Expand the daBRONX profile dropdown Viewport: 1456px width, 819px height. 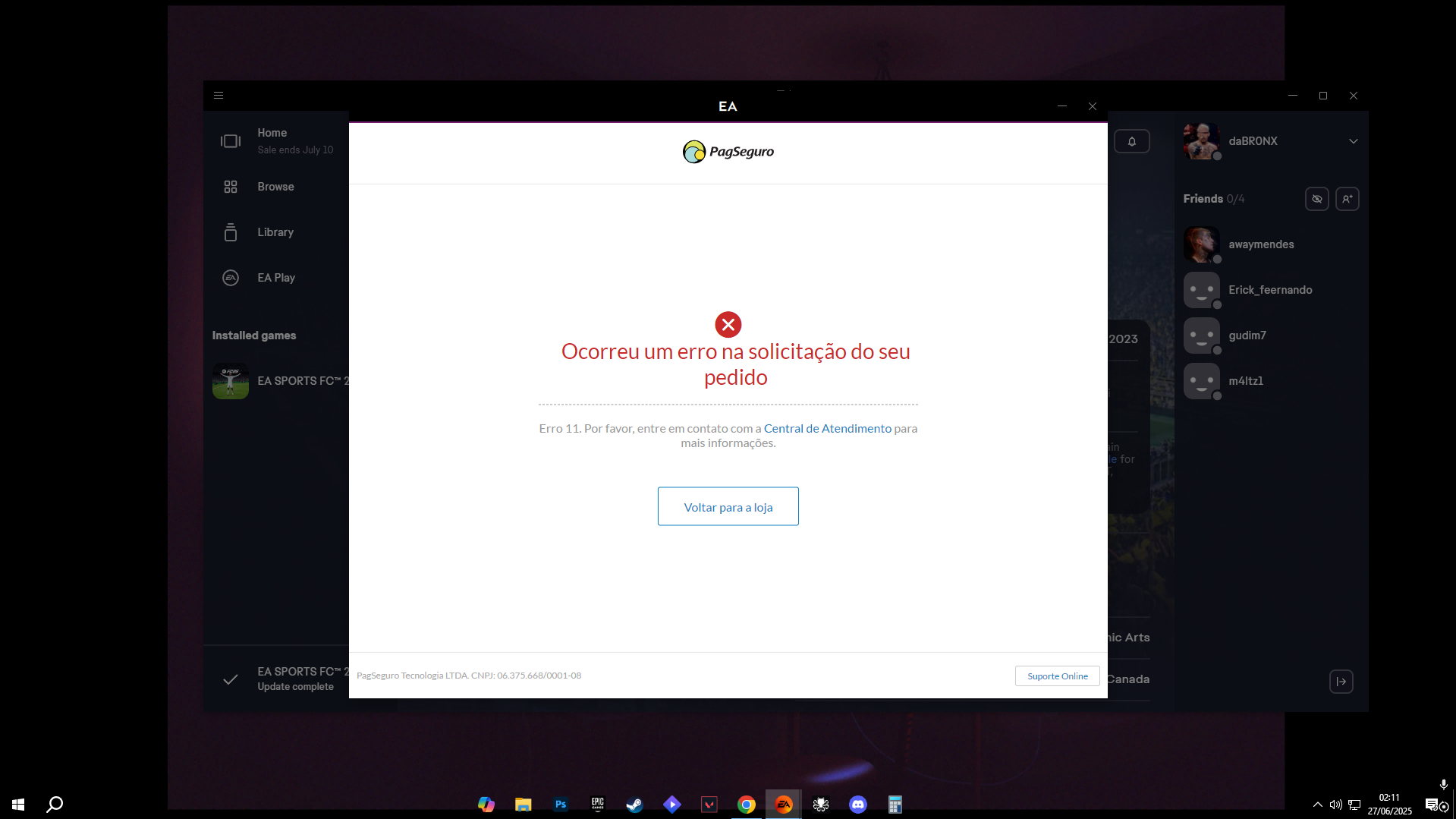1353,141
